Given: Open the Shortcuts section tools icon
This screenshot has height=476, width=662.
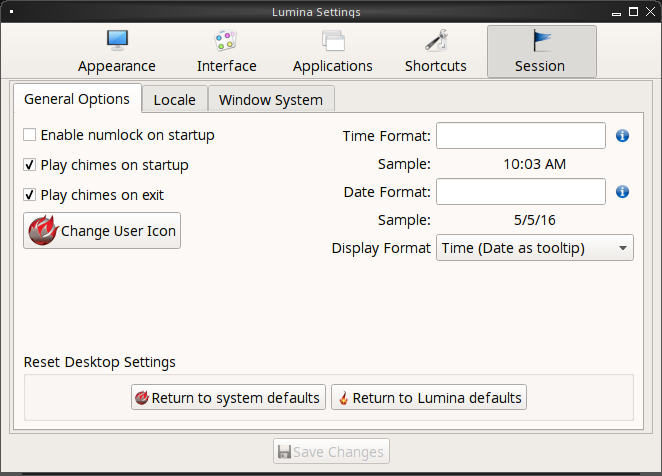Looking at the screenshot, I should (436, 41).
